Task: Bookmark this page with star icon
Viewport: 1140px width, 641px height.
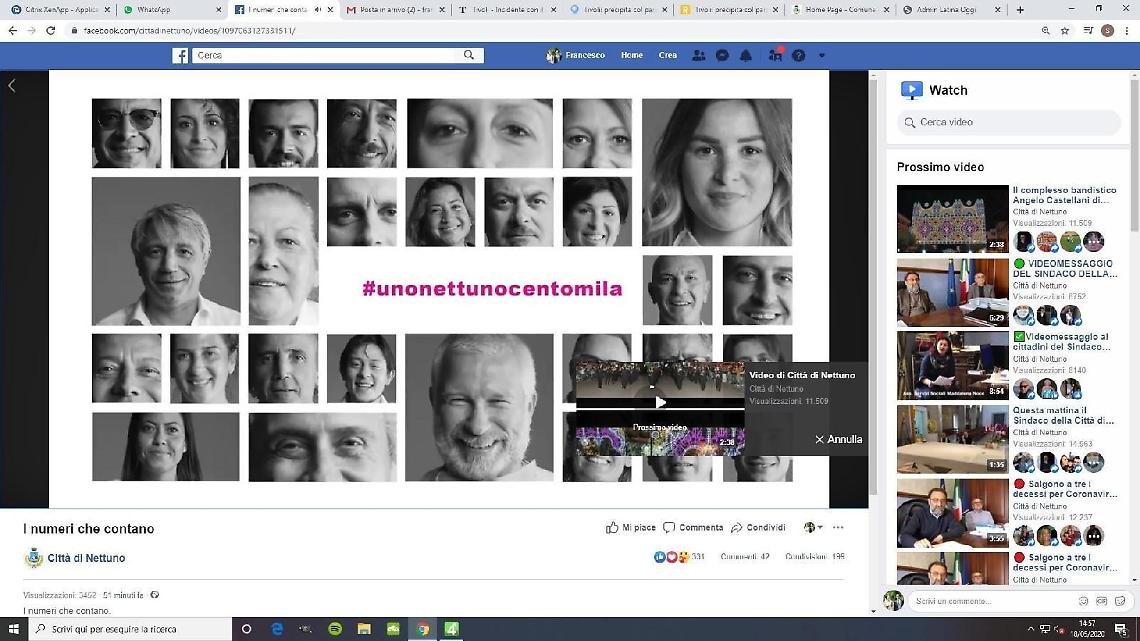Action: 1065,31
